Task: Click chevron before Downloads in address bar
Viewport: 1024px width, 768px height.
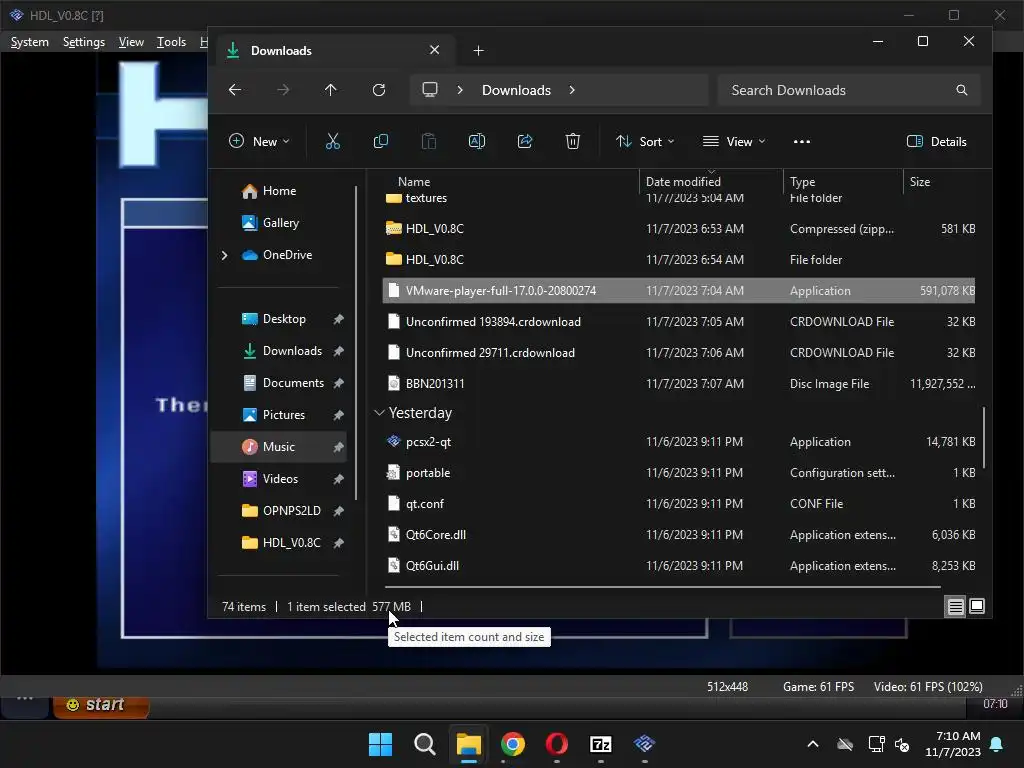Action: coord(460,90)
